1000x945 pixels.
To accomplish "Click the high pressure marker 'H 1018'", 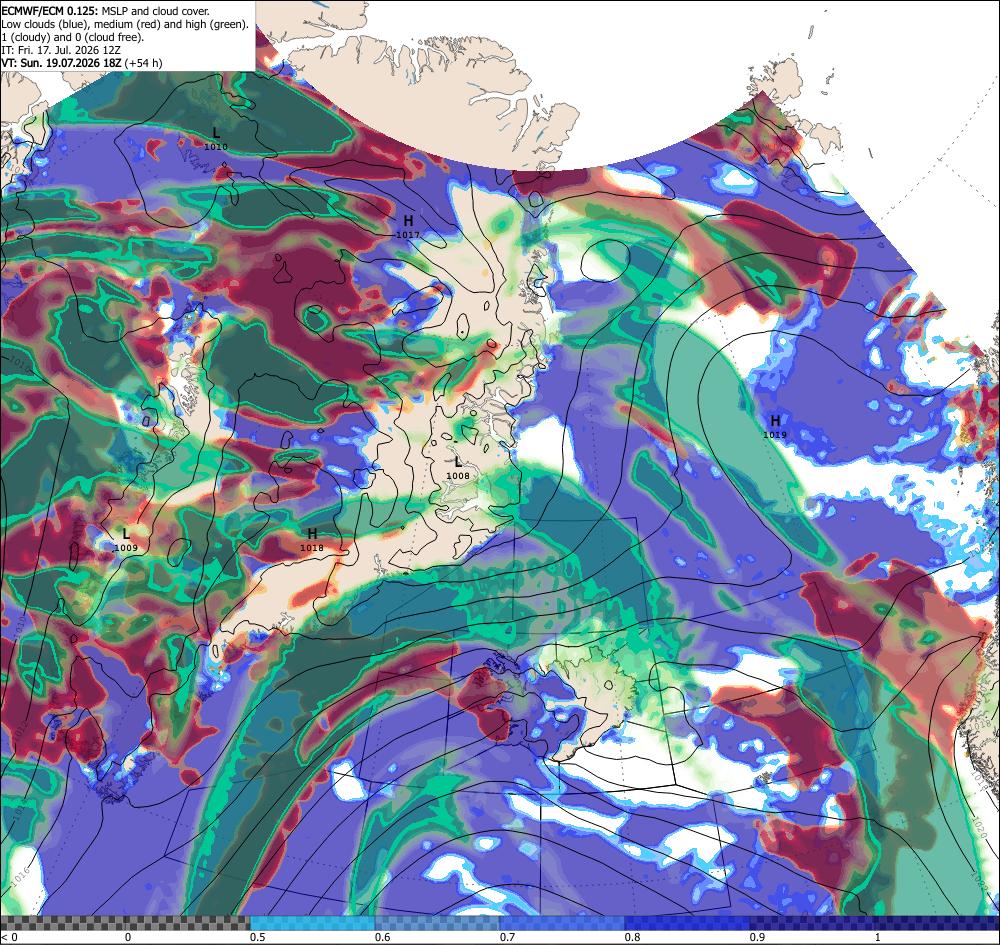I will 312,539.
